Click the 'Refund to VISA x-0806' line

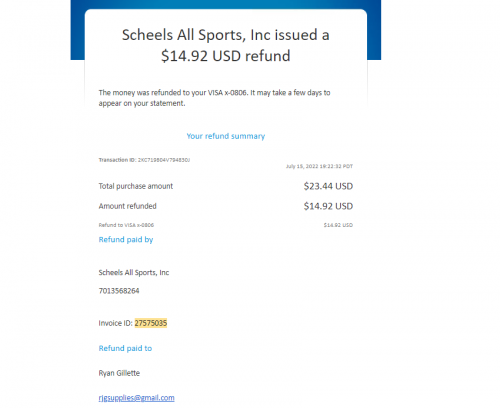point(126,225)
